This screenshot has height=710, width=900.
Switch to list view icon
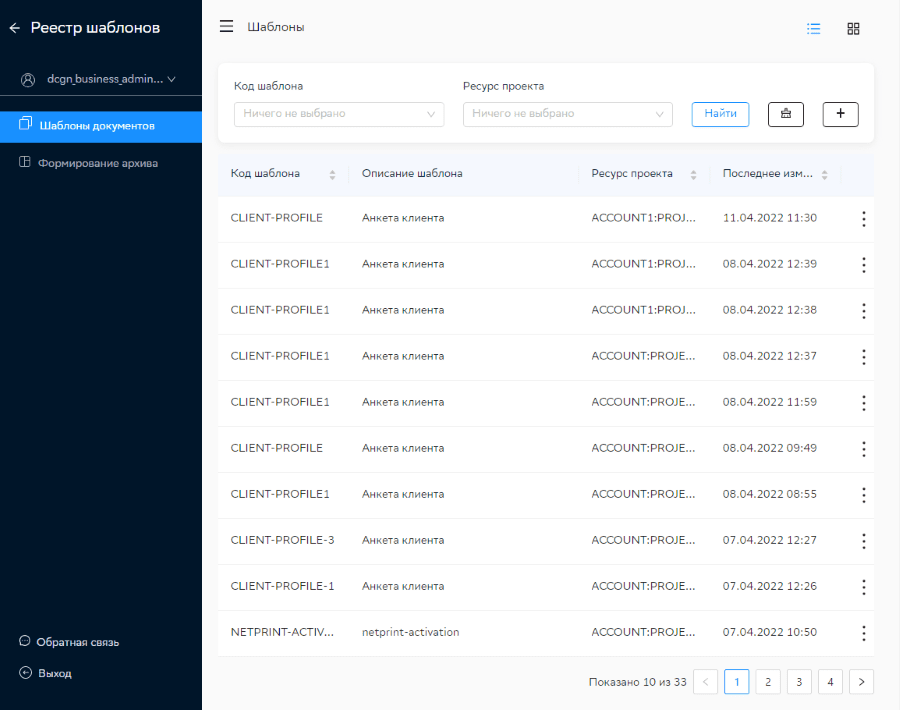814,29
